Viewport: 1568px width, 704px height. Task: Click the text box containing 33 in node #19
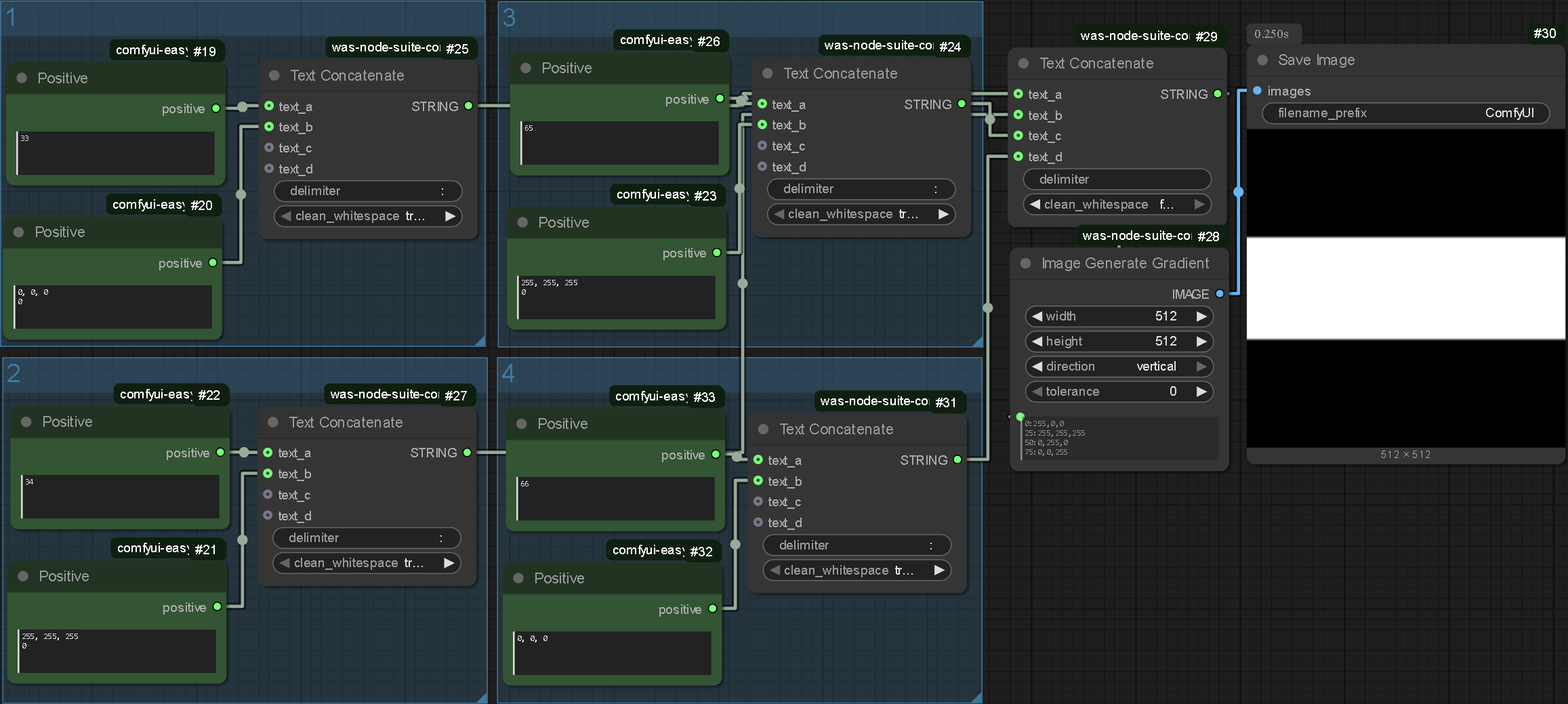pyautogui.click(x=115, y=153)
